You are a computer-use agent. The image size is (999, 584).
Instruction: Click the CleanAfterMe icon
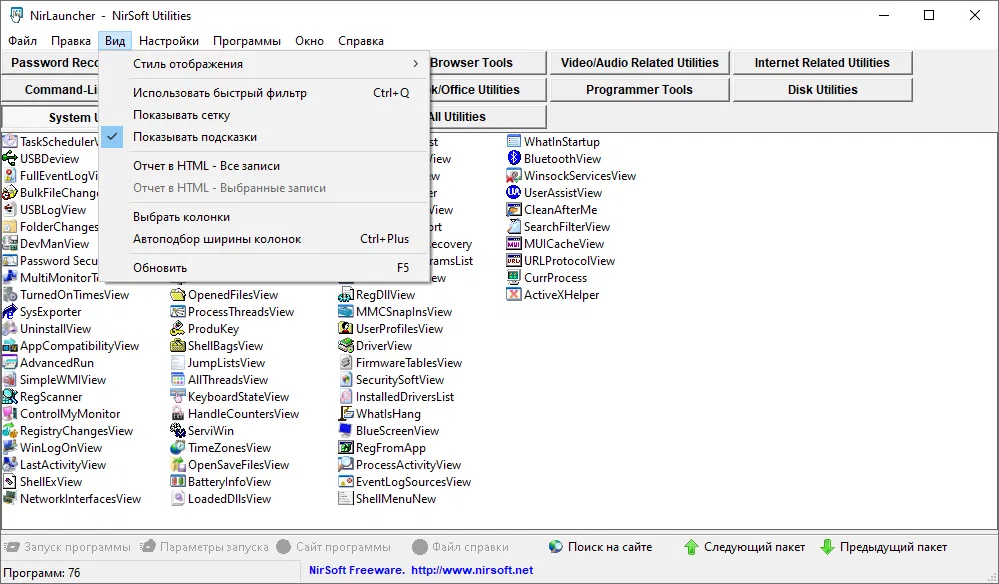[514, 210]
